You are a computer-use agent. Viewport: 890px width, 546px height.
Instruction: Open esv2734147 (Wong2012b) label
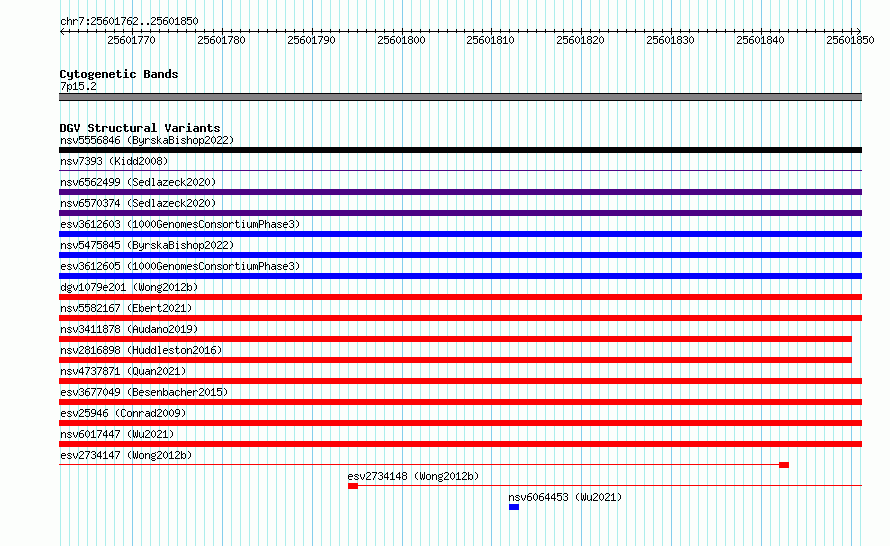[x=126, y=455]
